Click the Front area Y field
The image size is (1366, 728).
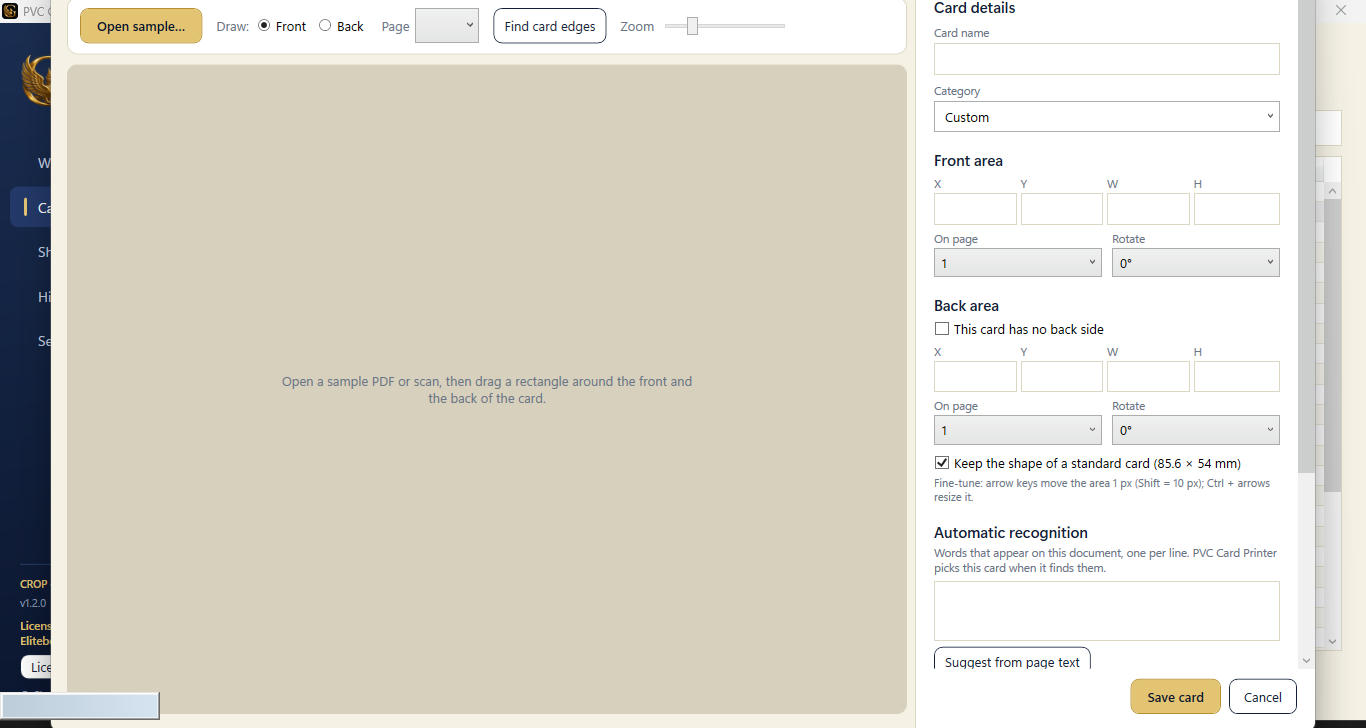[1062, 209]
